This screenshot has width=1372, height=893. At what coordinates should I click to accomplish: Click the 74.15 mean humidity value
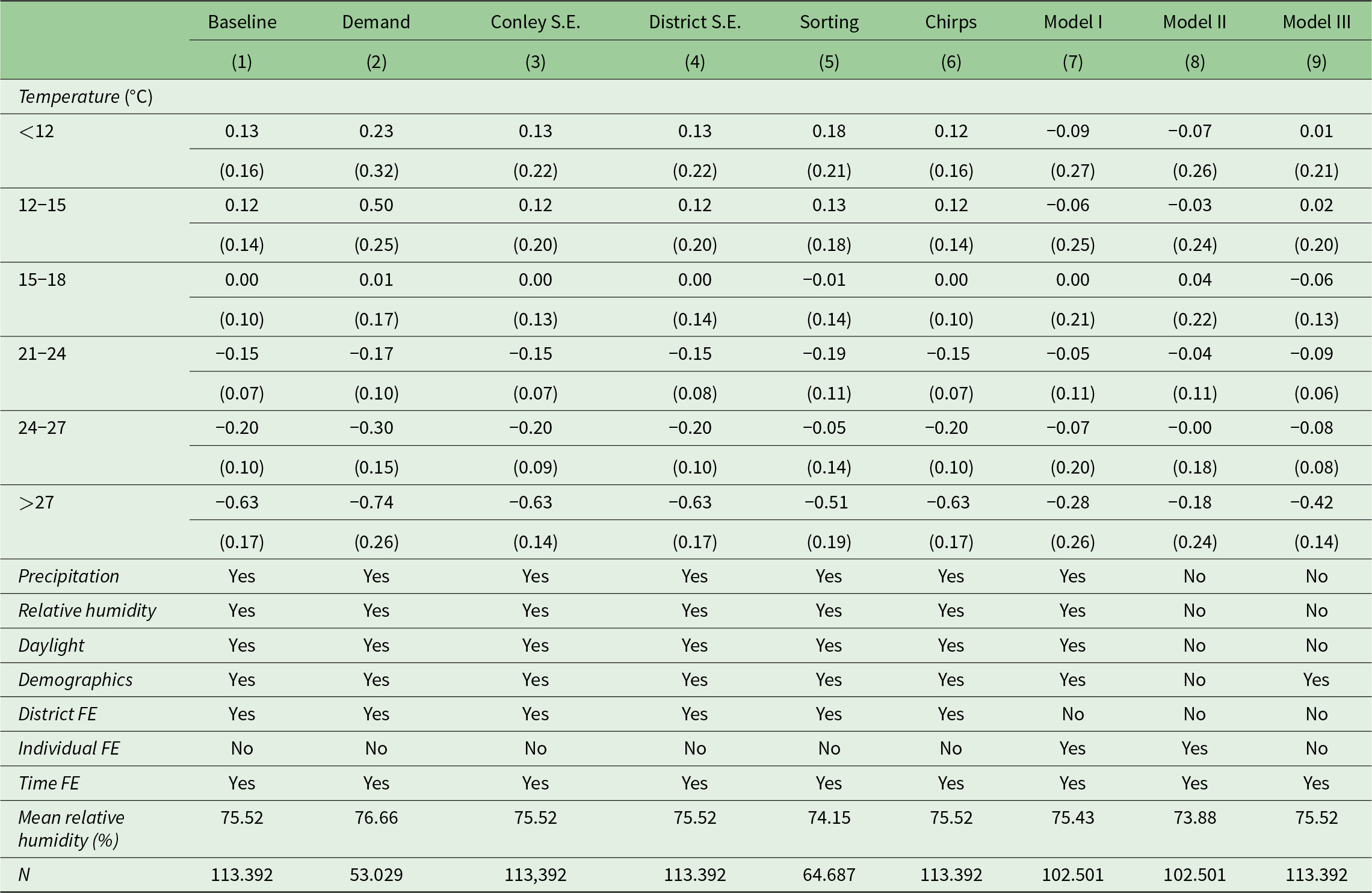(x=829, y=818)
